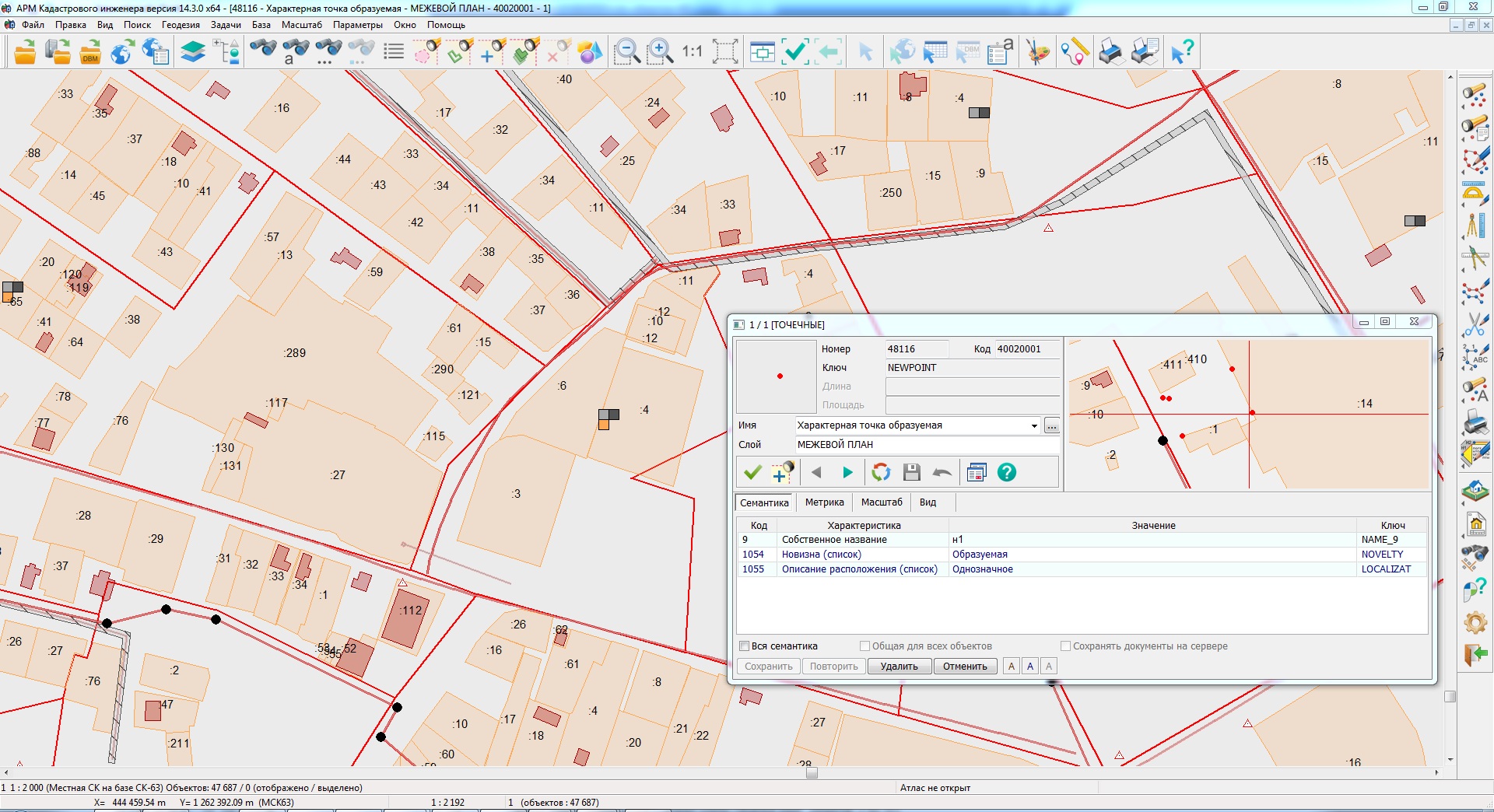This screenshot has height=812, width=1494.
Task: Set map scale to 1:1
Action: coord(692,52)
